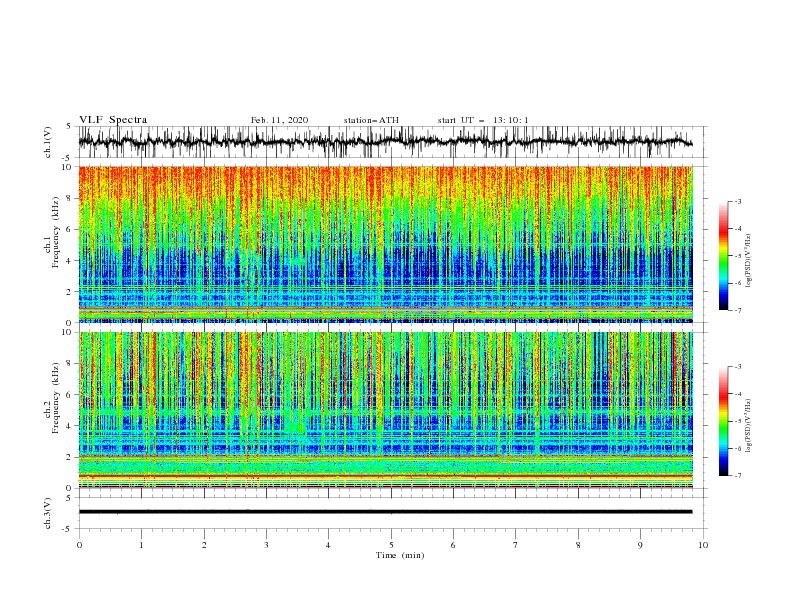Click the ch.1 frequency axis "2" tick
The width and height of the screenshot is (792, 612).
[69, 292]
